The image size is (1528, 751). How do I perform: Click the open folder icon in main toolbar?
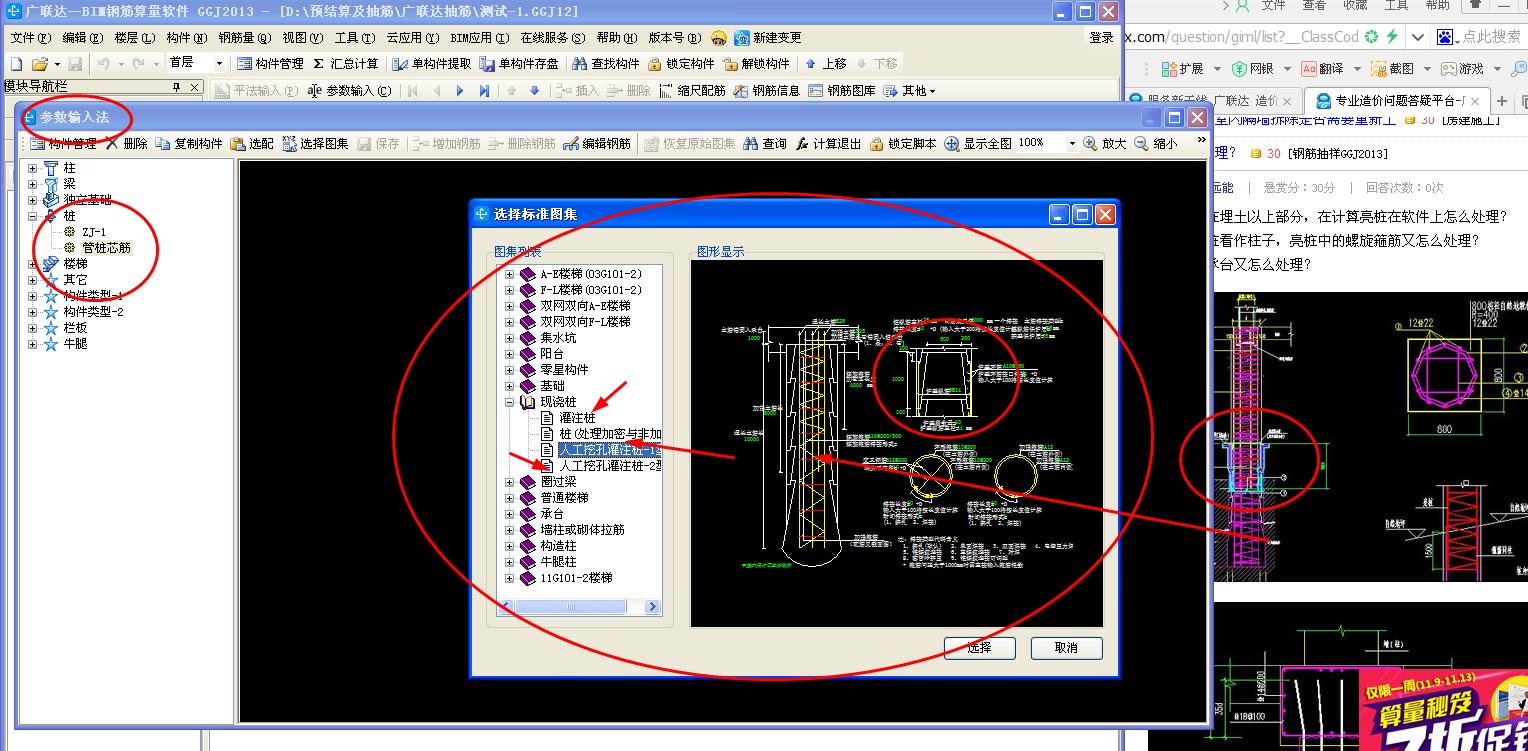coord(39,63)
